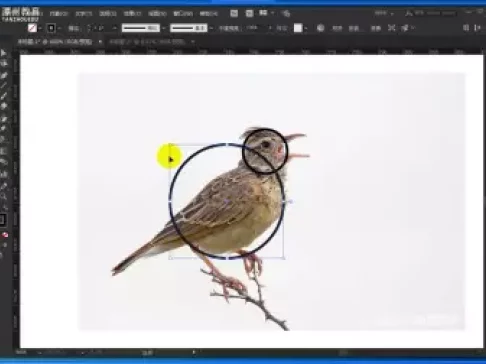This screenshot has height=364, width=486.
Task: Select the Eyedropper tool
Action: coord(4,186)
